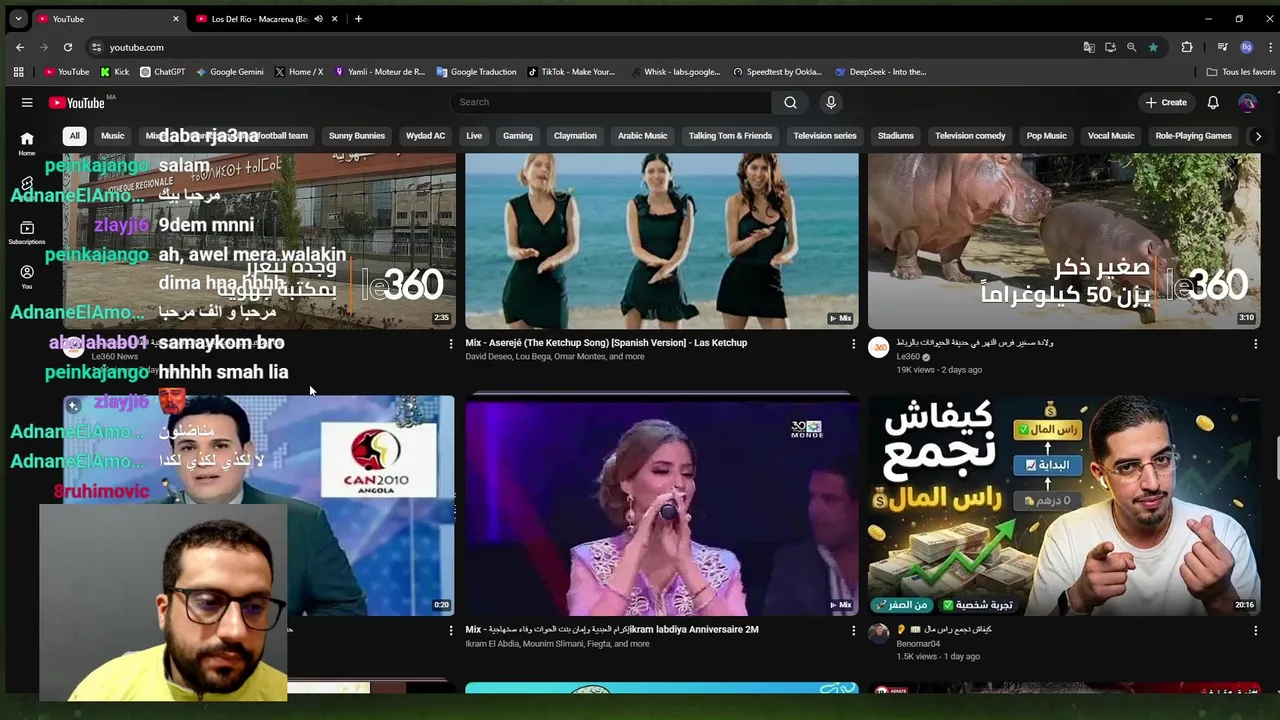Screen dimensions: 1280x720
Task: Select the Live filter chip
Action: tap(474, 136)
